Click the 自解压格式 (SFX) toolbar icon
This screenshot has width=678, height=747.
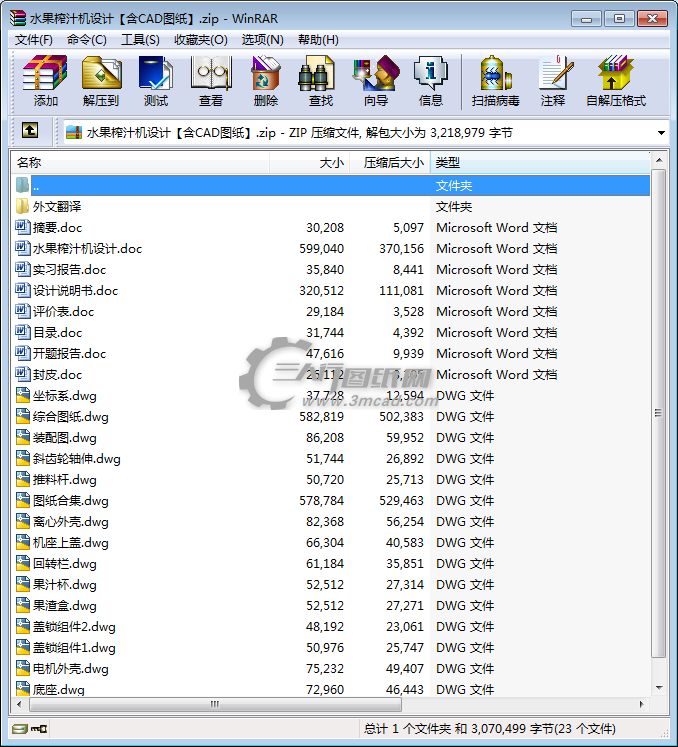(x=616, y=73)
